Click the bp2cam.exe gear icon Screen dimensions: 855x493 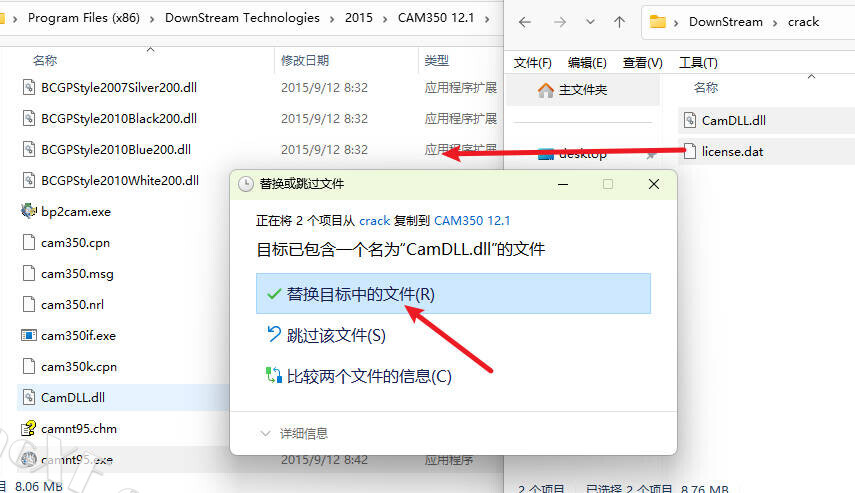pos(28,211)
